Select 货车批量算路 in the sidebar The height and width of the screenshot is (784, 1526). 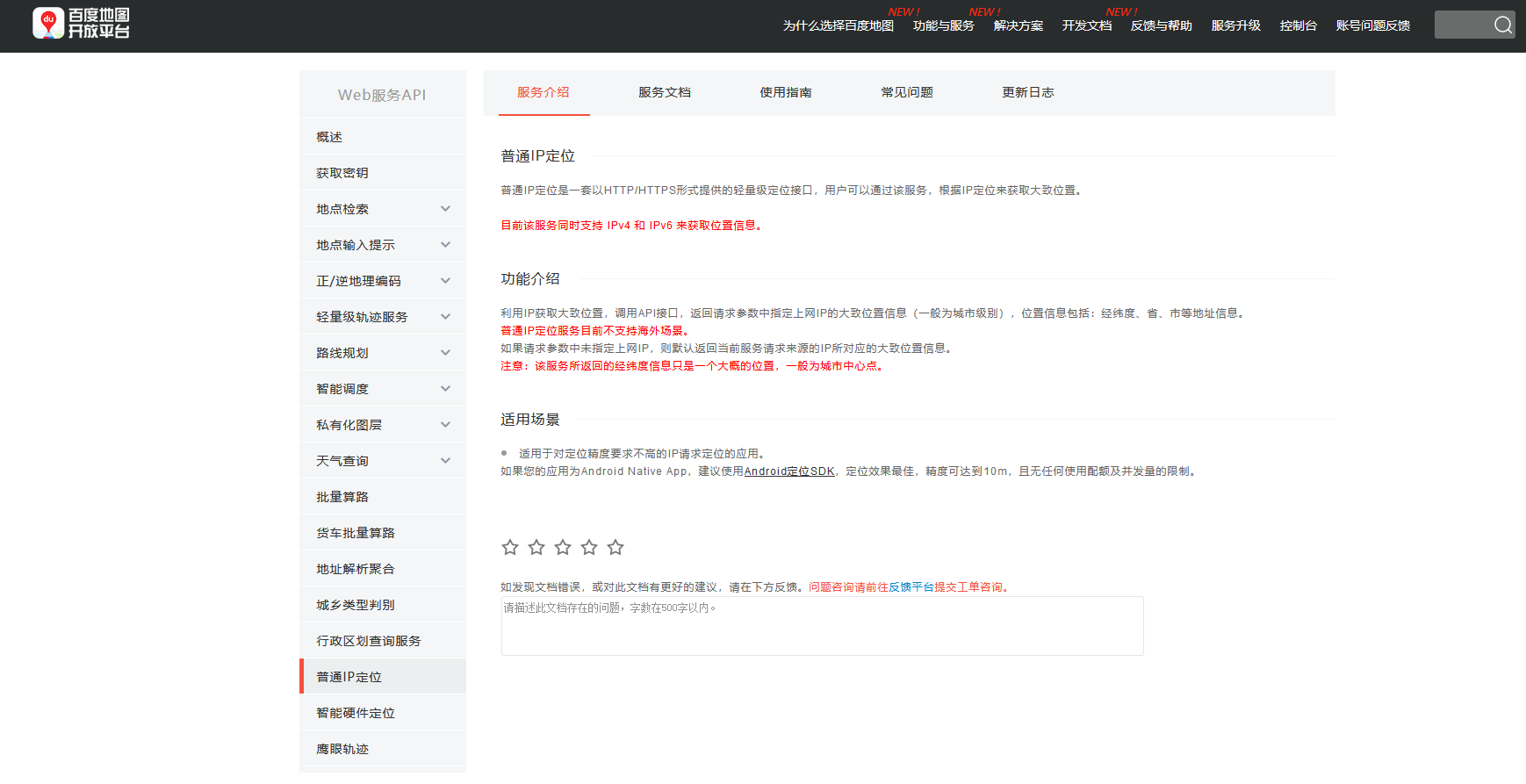click(x=383, y=533)
